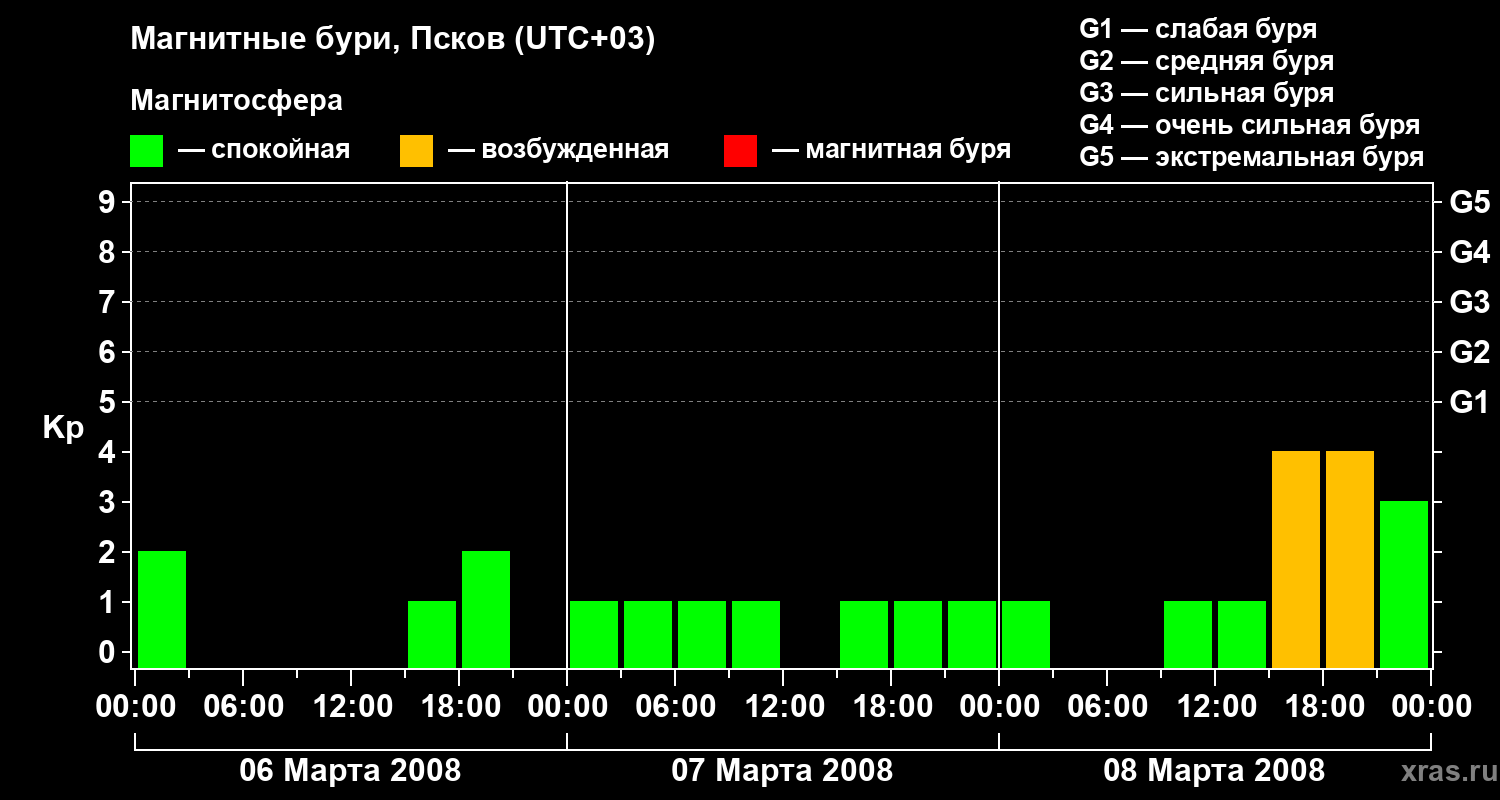
Task: Click the orange bar for 15:00–18:00 on 08 Марта
Action: point(1296,559)
